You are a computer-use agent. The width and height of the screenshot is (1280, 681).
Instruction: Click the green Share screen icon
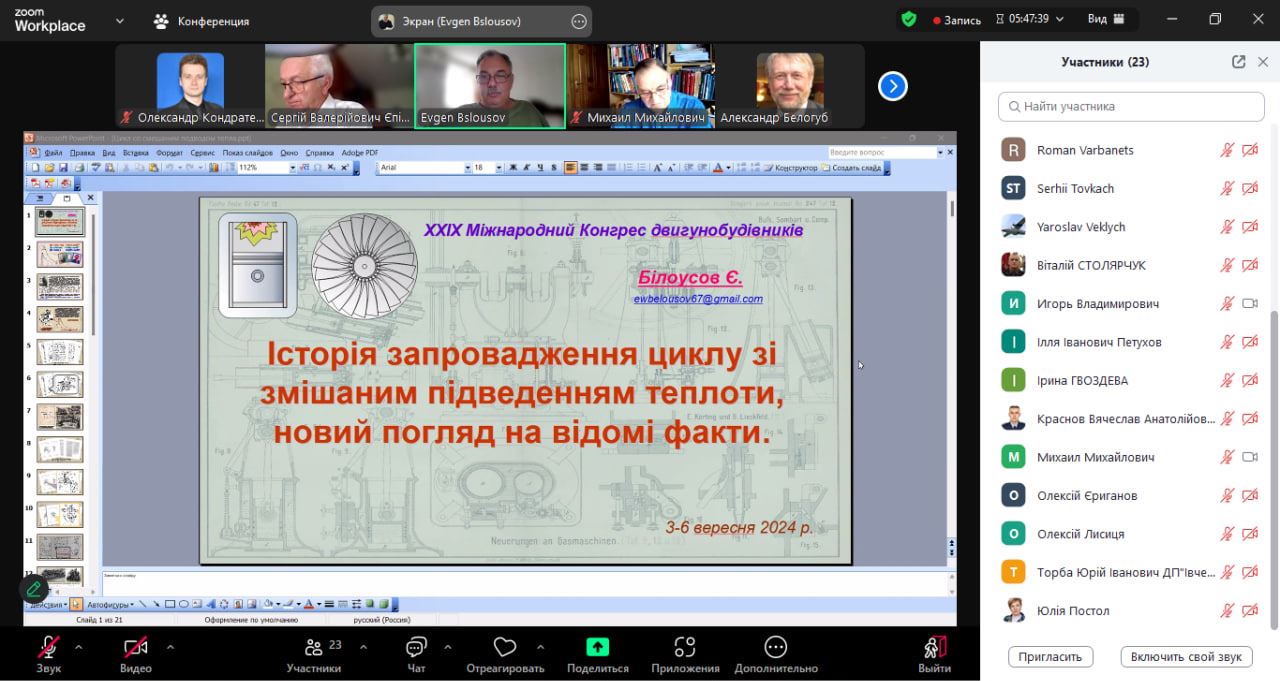(x=597, y=647)
